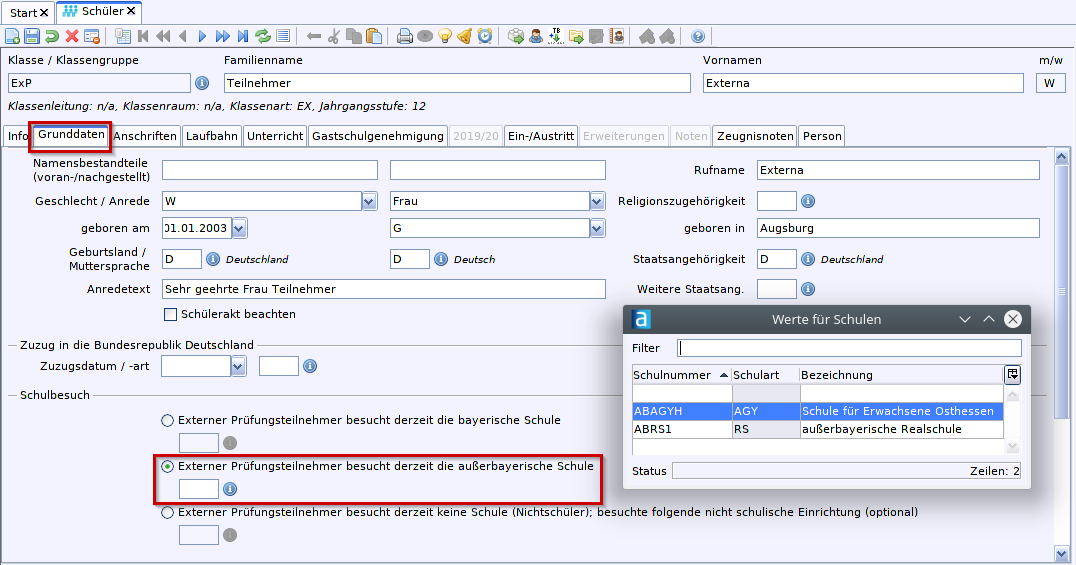This screenshot has width=1076, height=565.
Task: Close the Schüler window tab
Action: 131,11
